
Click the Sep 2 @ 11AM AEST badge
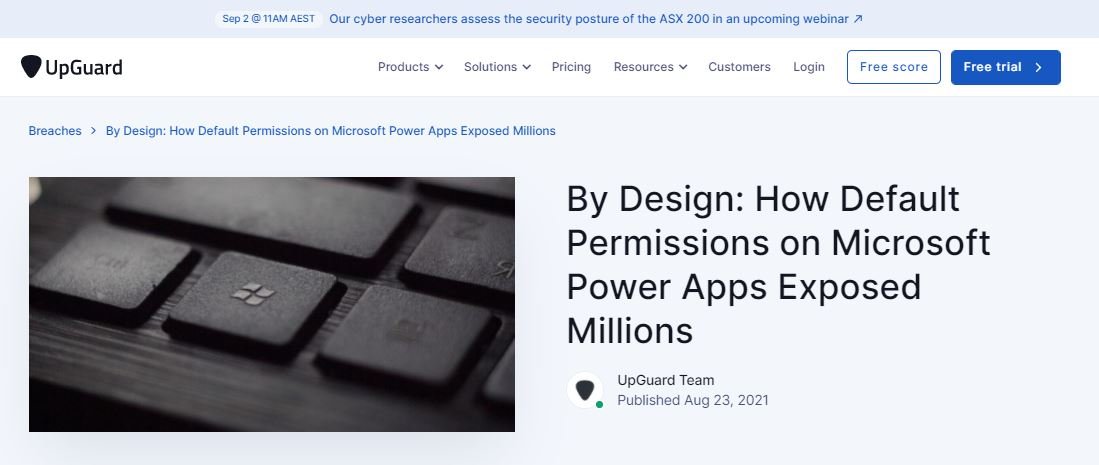click(x=268, y=19)
